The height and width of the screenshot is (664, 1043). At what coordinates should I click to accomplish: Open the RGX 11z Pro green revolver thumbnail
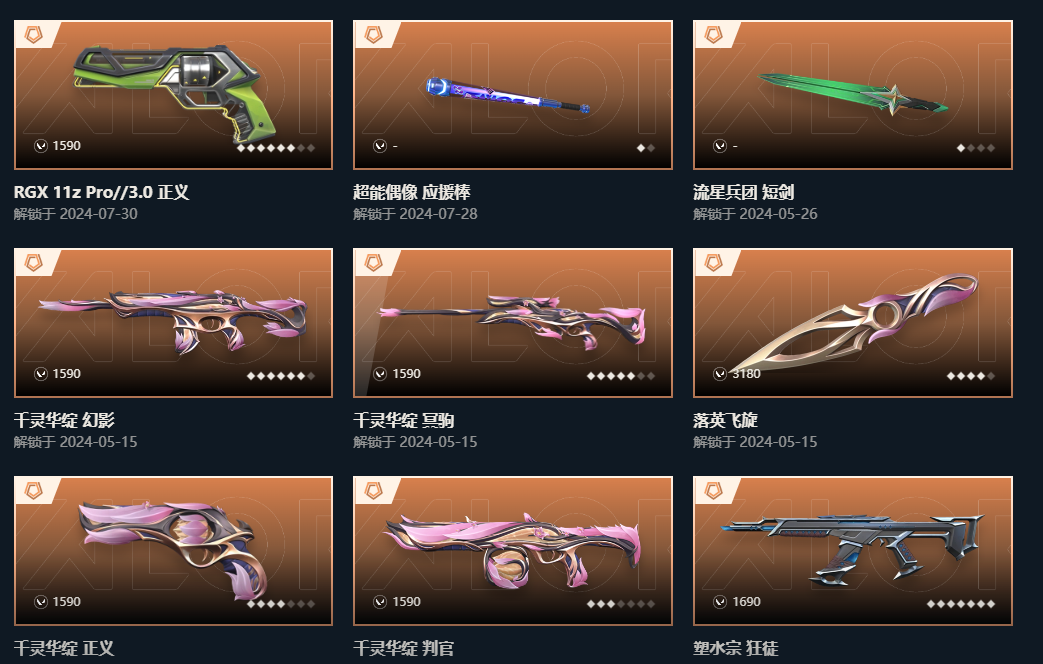tap(173, 94)
